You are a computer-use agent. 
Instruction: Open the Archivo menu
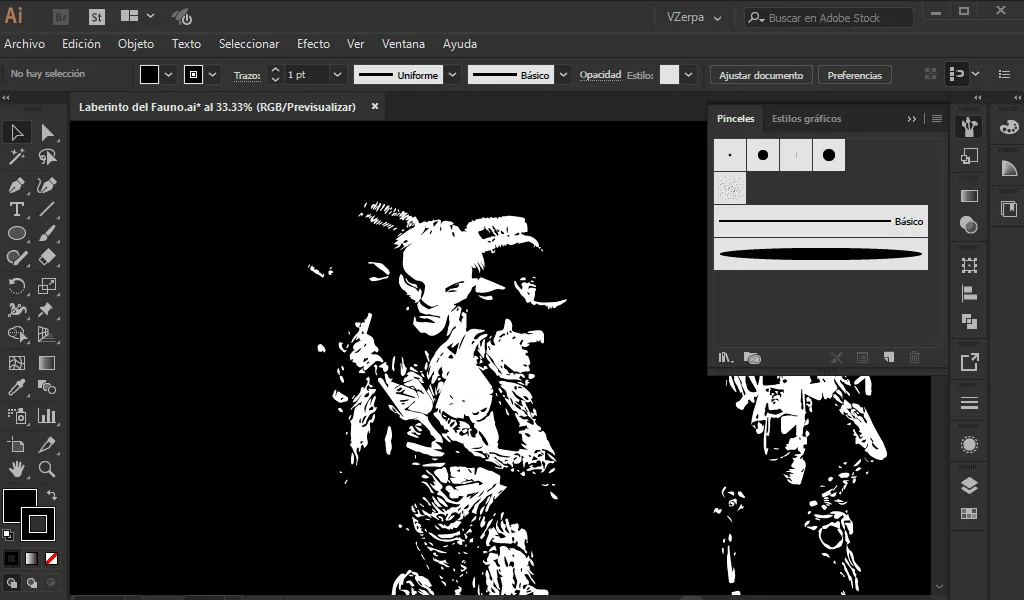coord(25,44)
